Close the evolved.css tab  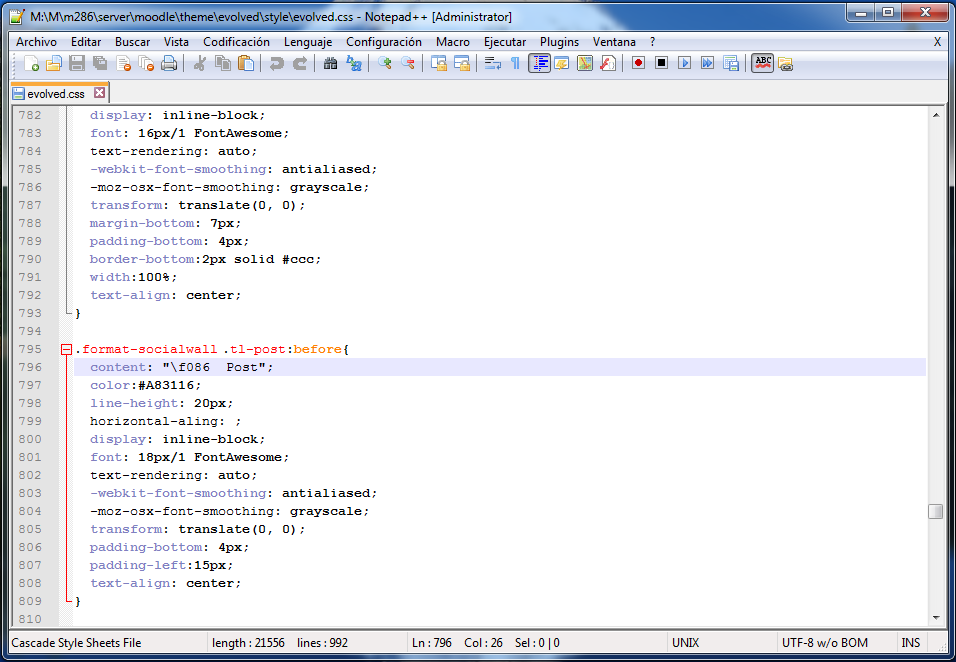pyautogui.click(x=99, y=90)
